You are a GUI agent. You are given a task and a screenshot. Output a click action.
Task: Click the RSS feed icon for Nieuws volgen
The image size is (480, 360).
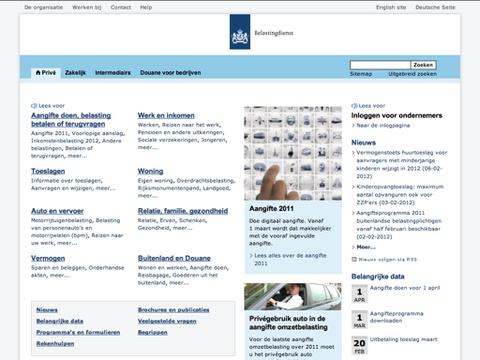pos(354,259)
